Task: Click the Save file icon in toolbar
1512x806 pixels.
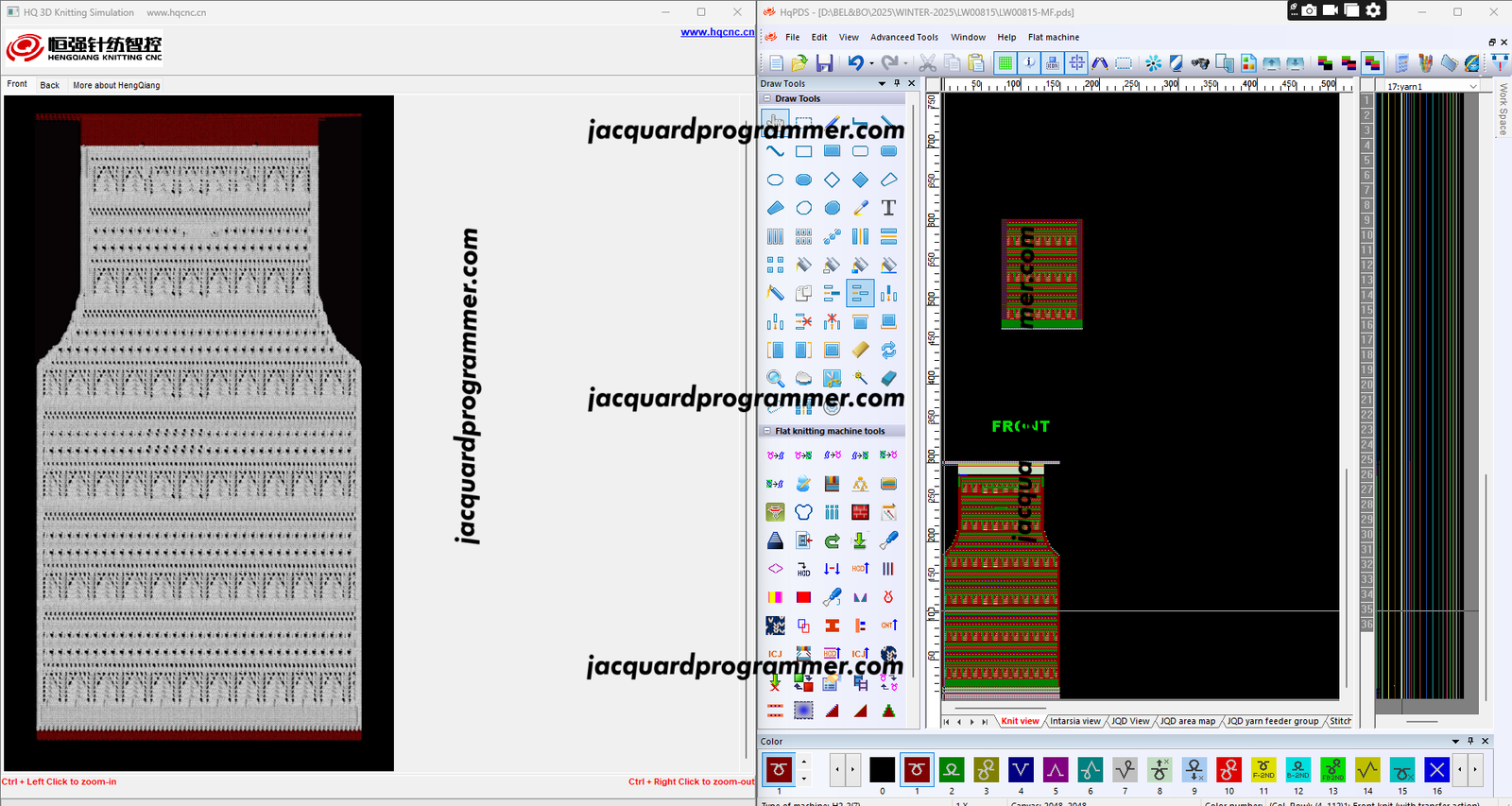Action: pyautogui.click(x=824, y=63)
